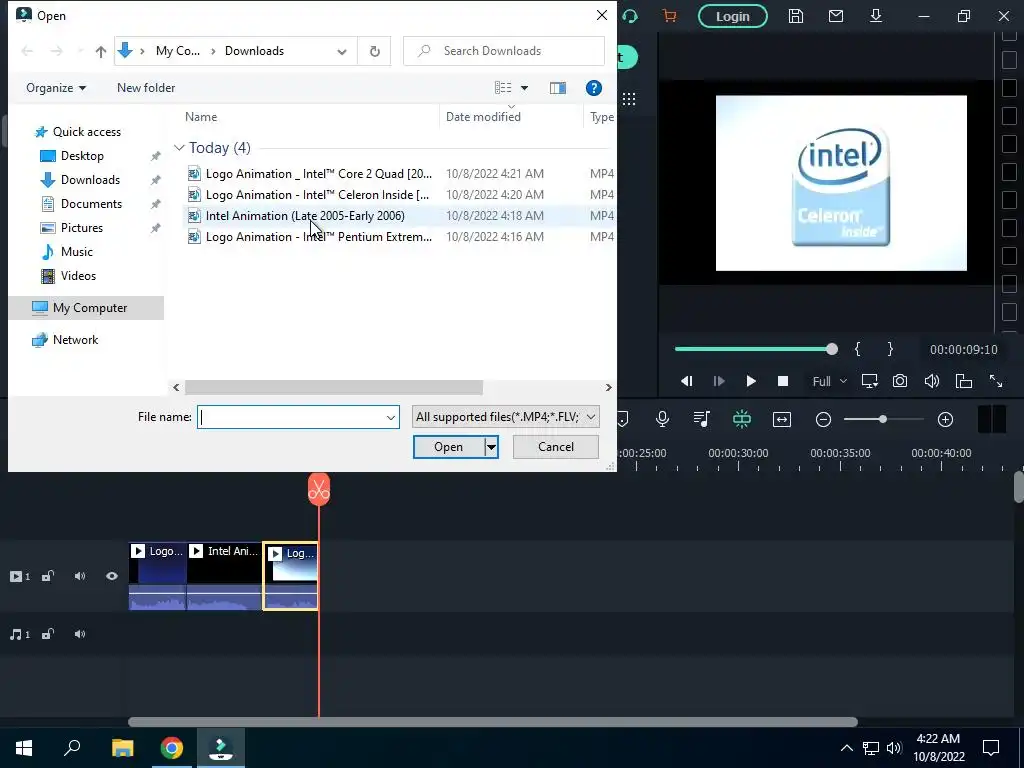Select the first Logo... clip on timeline
The image size is (1024, 768).
[x=158, y=577]
